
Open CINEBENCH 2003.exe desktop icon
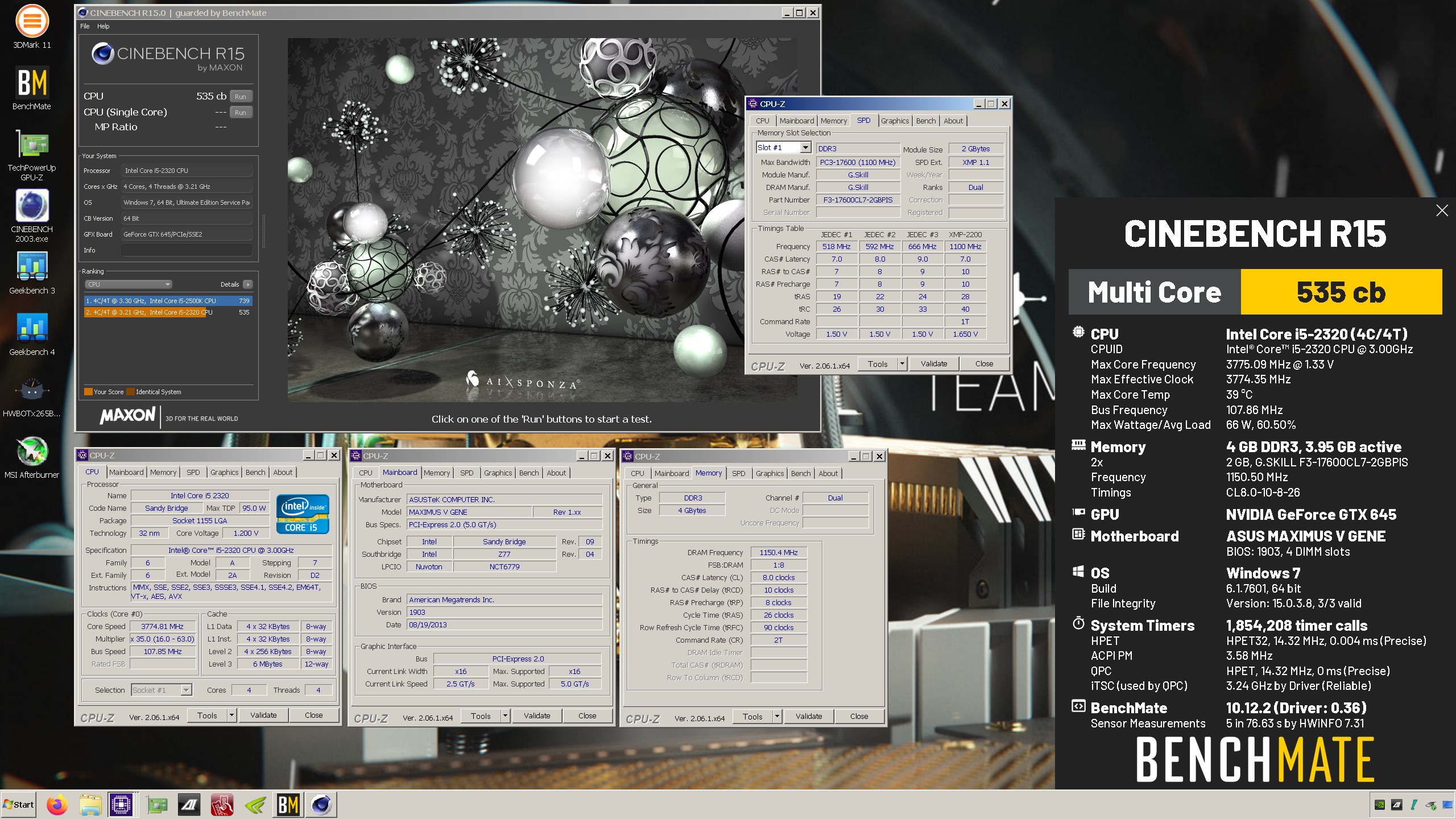pos(32,216)
